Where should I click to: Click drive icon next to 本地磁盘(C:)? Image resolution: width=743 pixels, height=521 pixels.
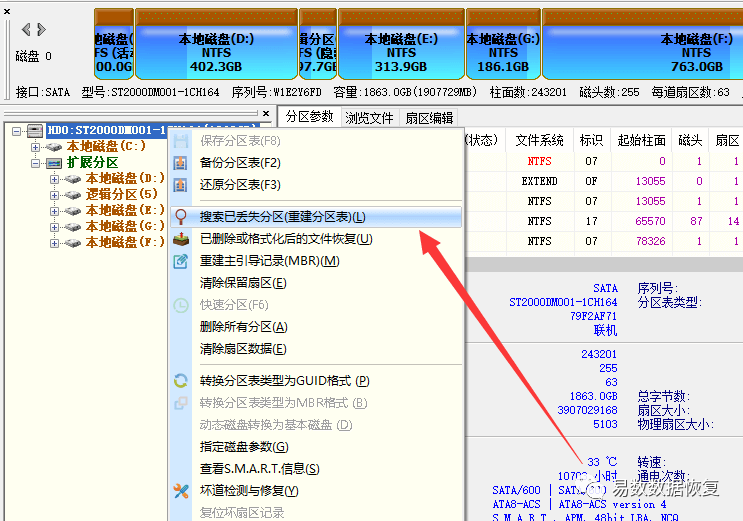tap(54, 147)
